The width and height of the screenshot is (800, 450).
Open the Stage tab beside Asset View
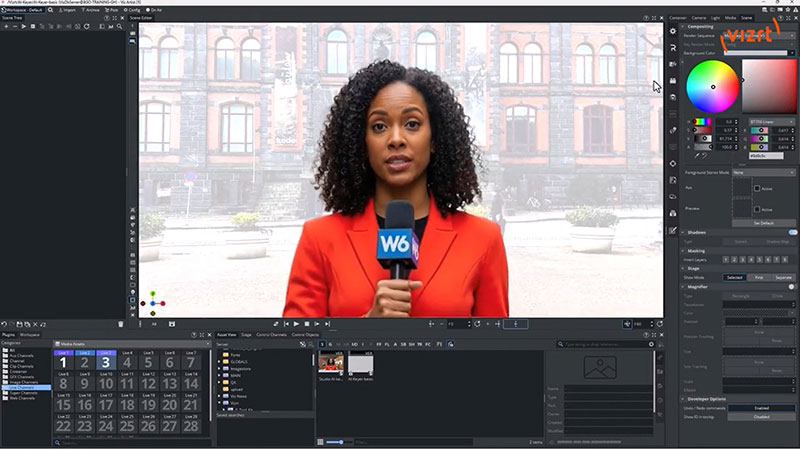(x=246, y=335)
